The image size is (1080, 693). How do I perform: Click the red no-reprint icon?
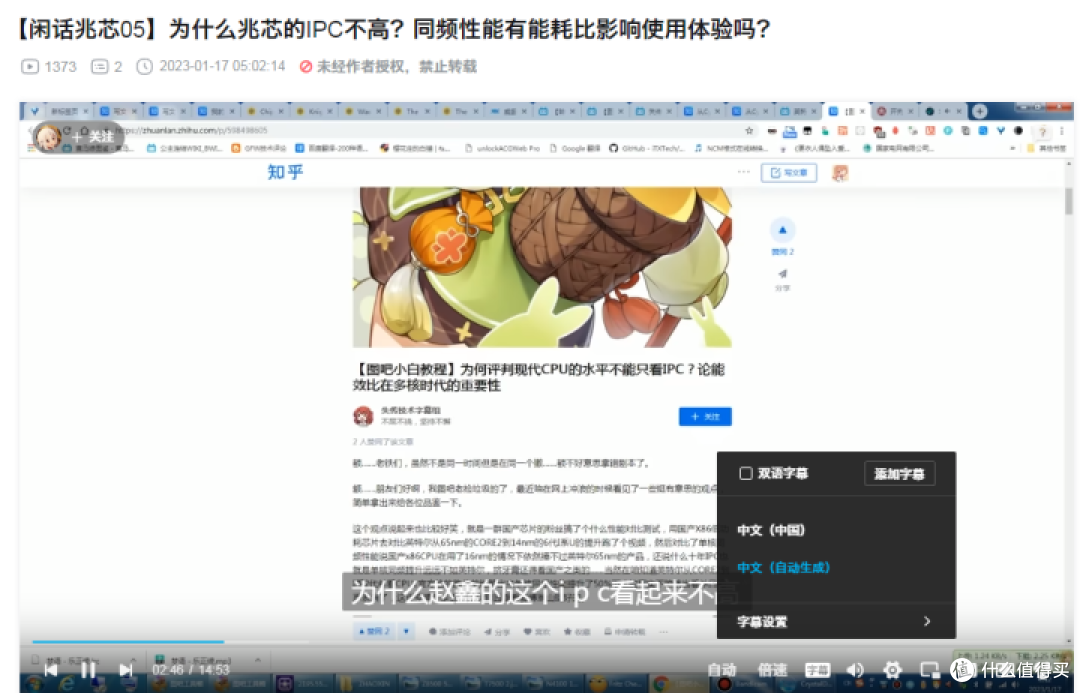point(306,66)
